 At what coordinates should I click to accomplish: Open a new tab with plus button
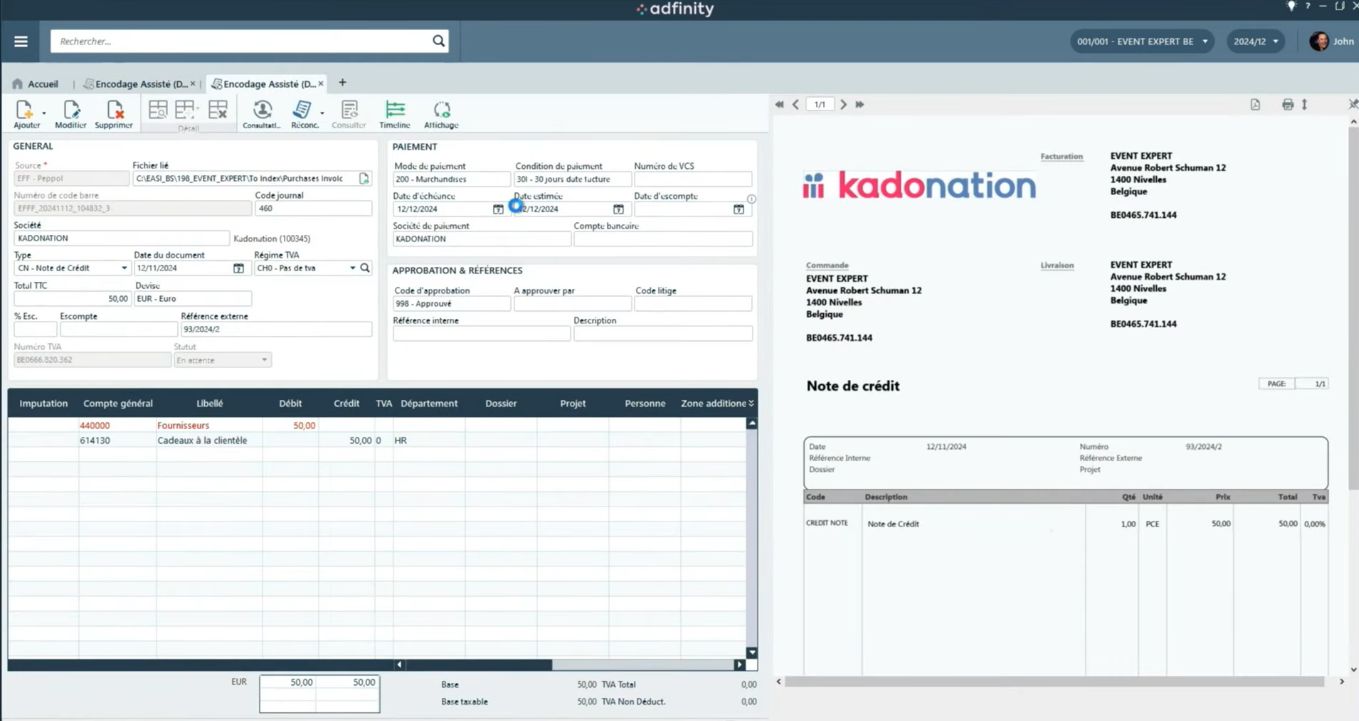(x=342, y=83)
